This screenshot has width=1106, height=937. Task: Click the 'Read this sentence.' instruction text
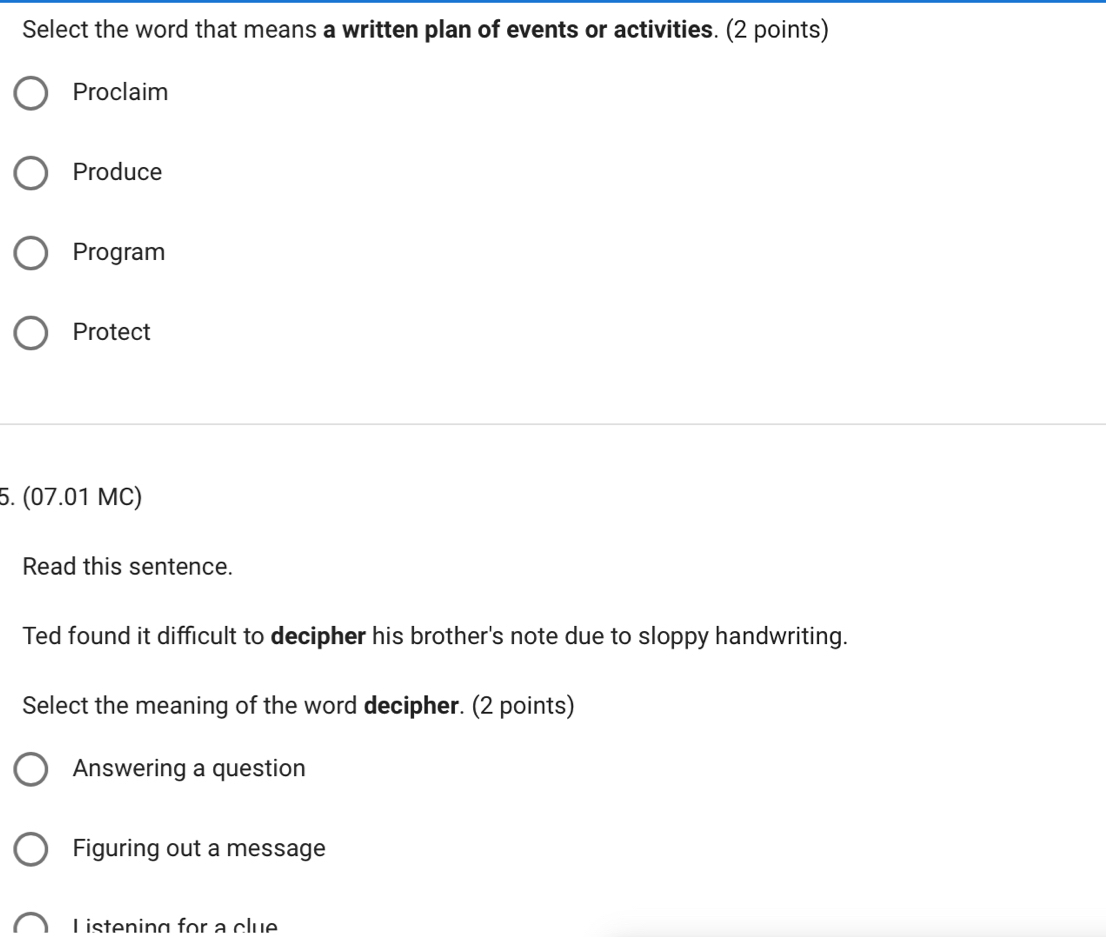point(127,567)
